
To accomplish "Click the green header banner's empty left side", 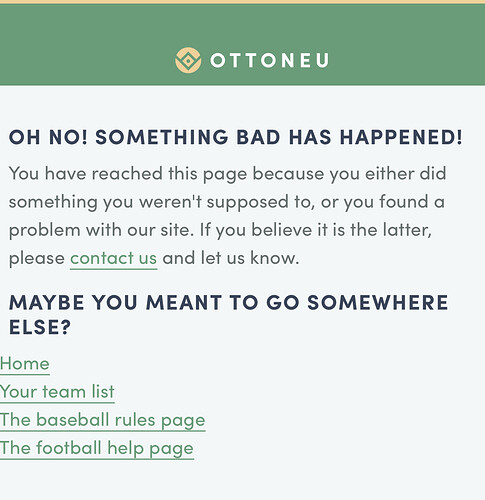I will (x=83, y=45).
